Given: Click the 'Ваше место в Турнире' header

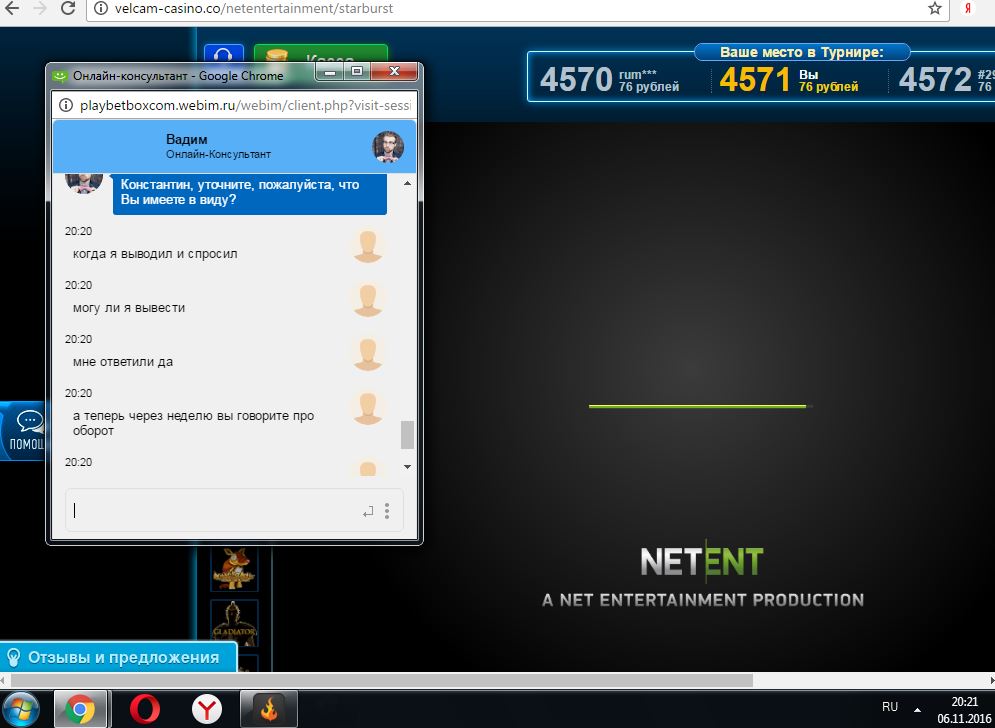Looking at the screenshot, I should pyautogui.click(x=801, y=52).
